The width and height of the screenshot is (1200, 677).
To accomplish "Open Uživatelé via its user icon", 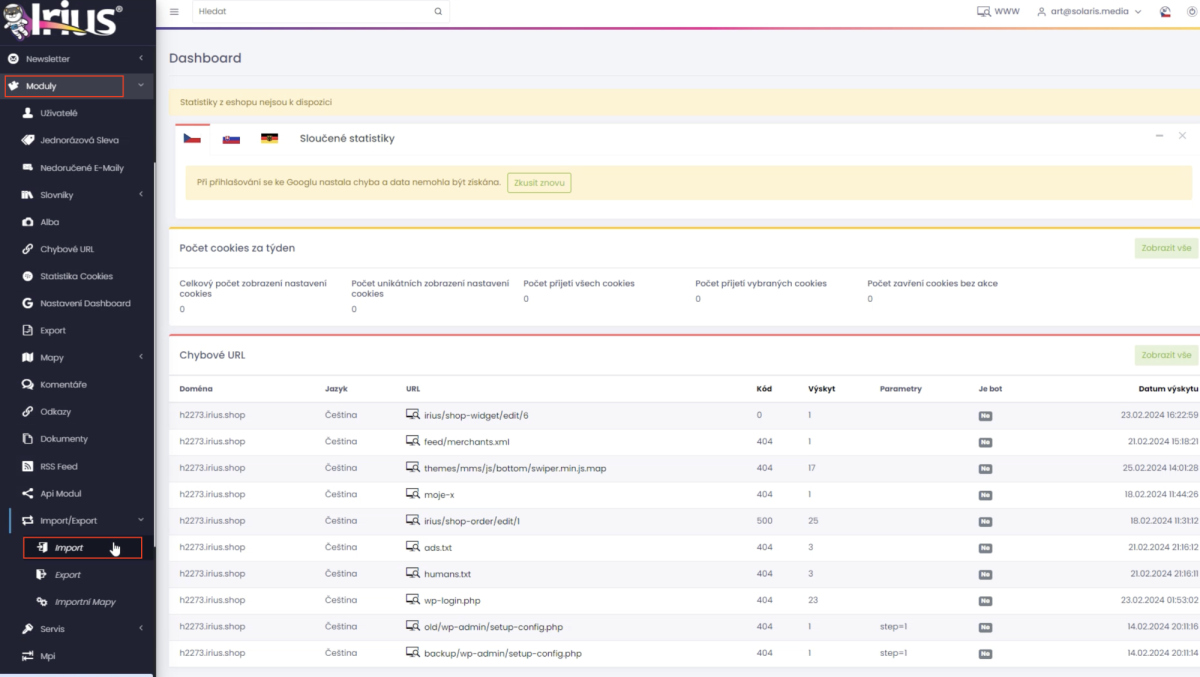I will point(28,113).
